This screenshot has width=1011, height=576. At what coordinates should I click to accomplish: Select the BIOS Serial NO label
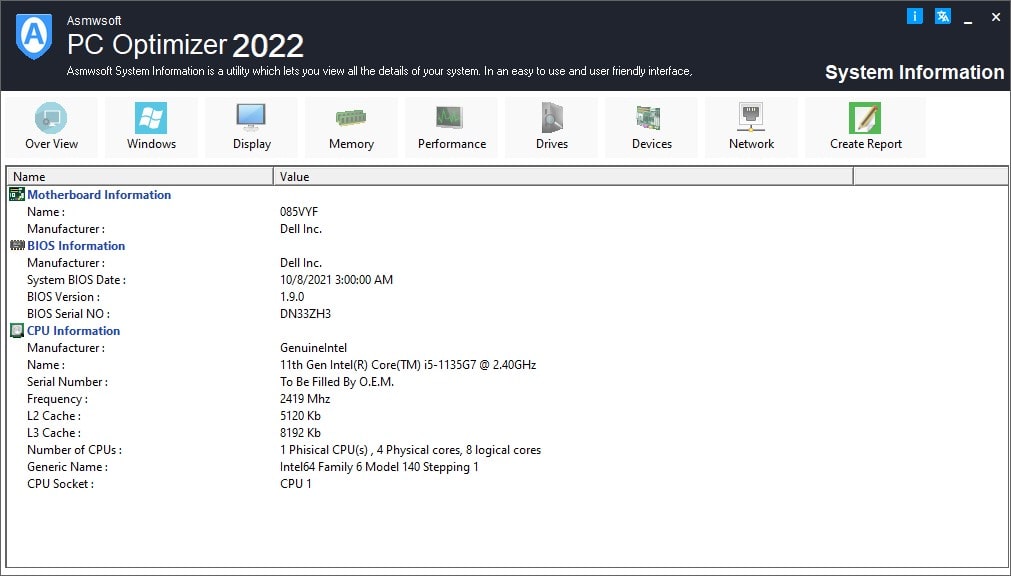pos(68,314)
